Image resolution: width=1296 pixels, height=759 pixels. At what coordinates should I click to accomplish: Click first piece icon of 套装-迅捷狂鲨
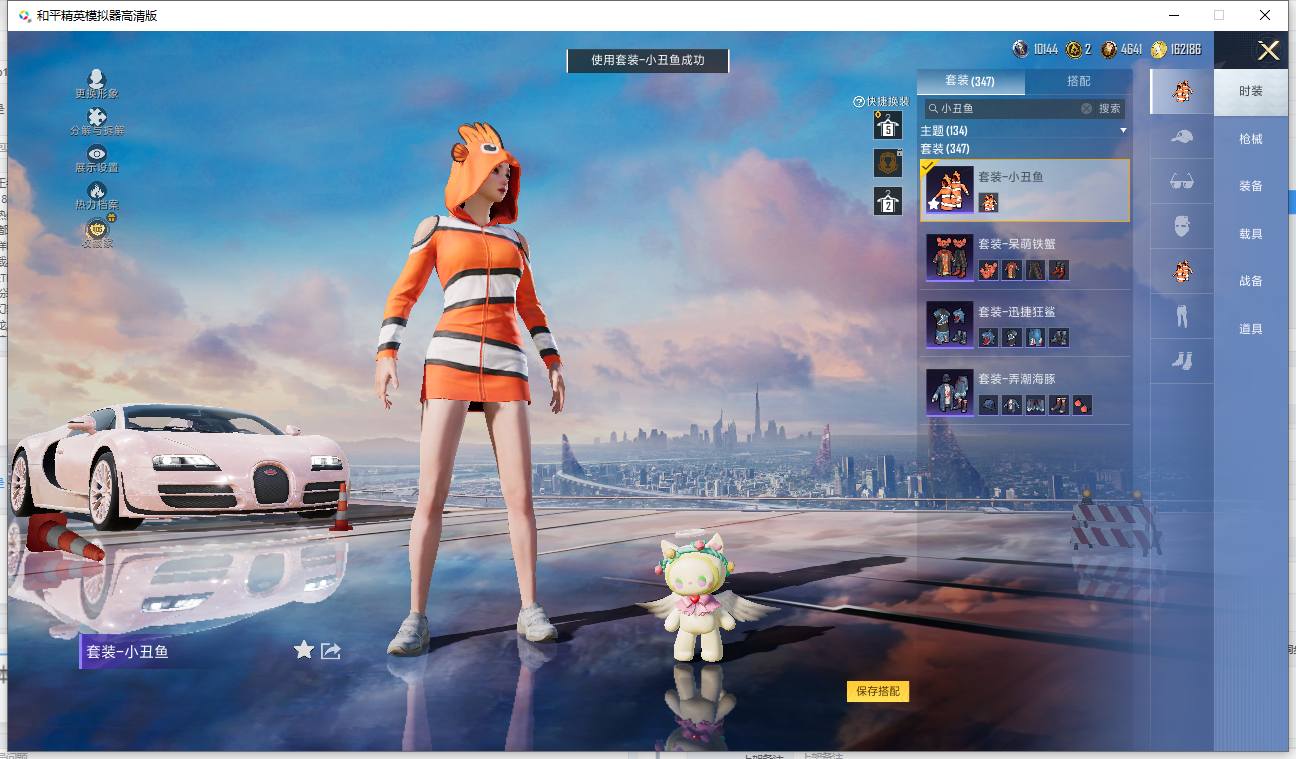tap(988, 337)
